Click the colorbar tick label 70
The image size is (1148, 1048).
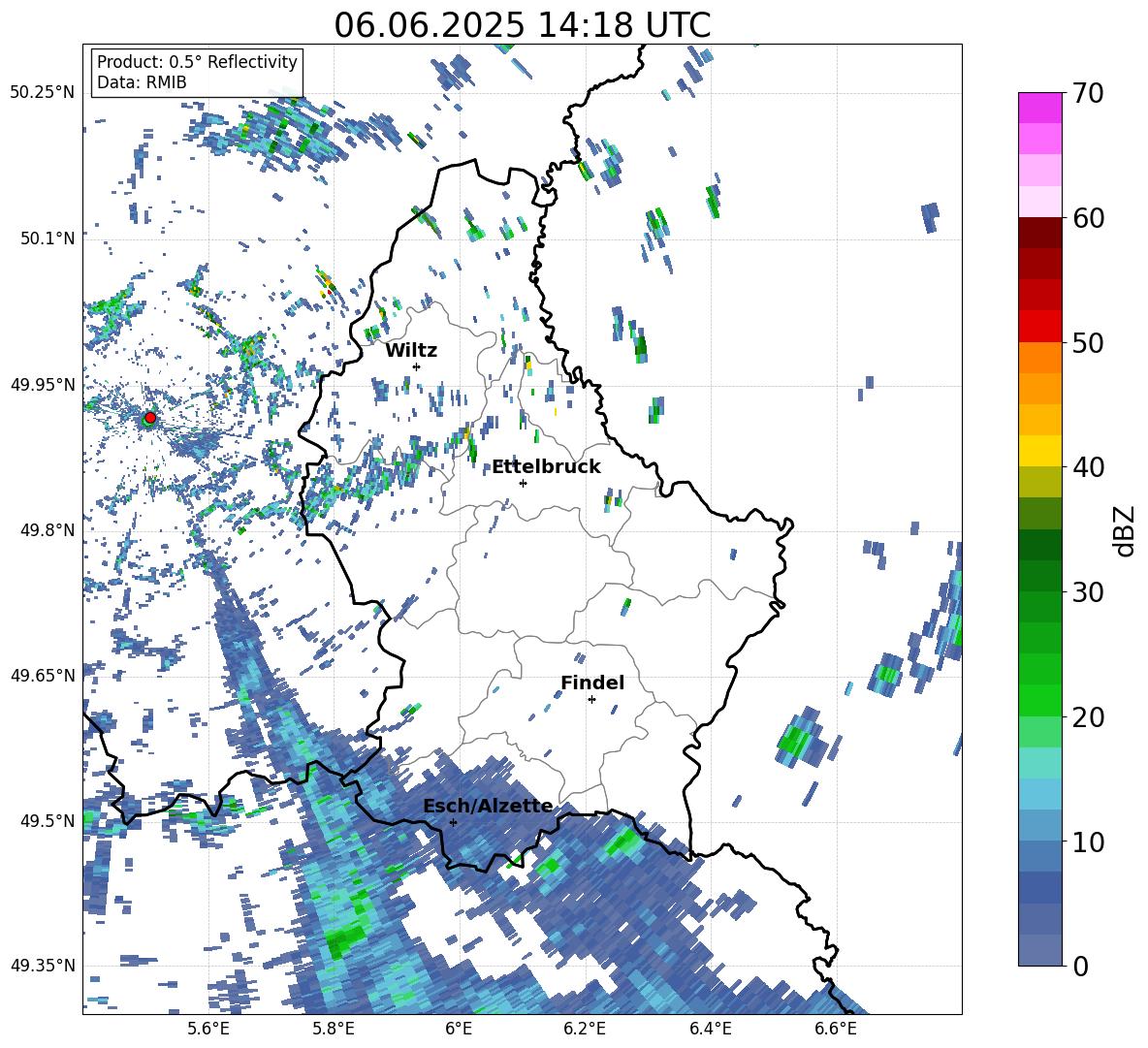click(1088, 94)
